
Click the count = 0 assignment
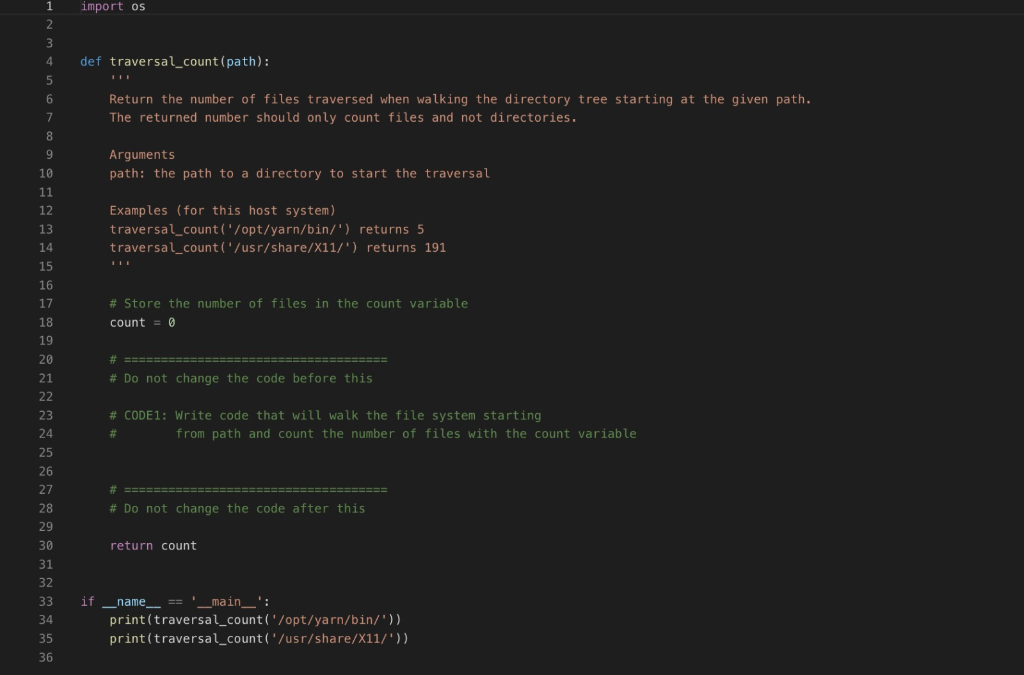tap(142, 322)
